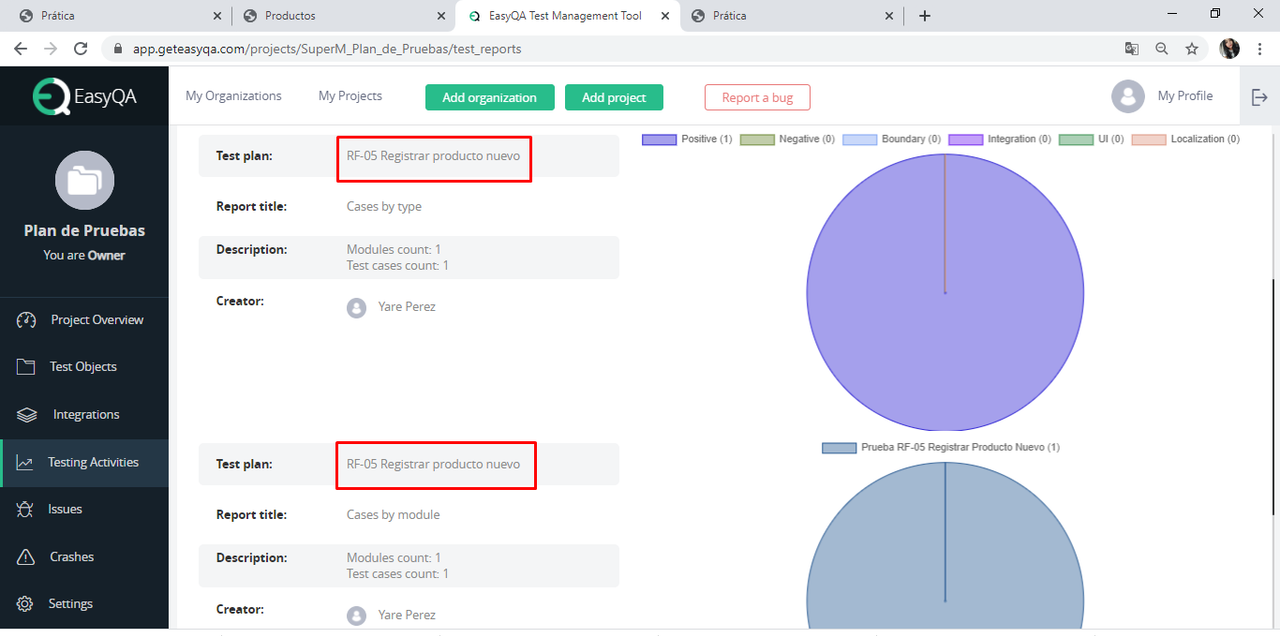Image resolution: width=1280 pixels, height=636 pixels.
Task: Switch to the last Prática browser tab
Action: [x=792, y=16]
